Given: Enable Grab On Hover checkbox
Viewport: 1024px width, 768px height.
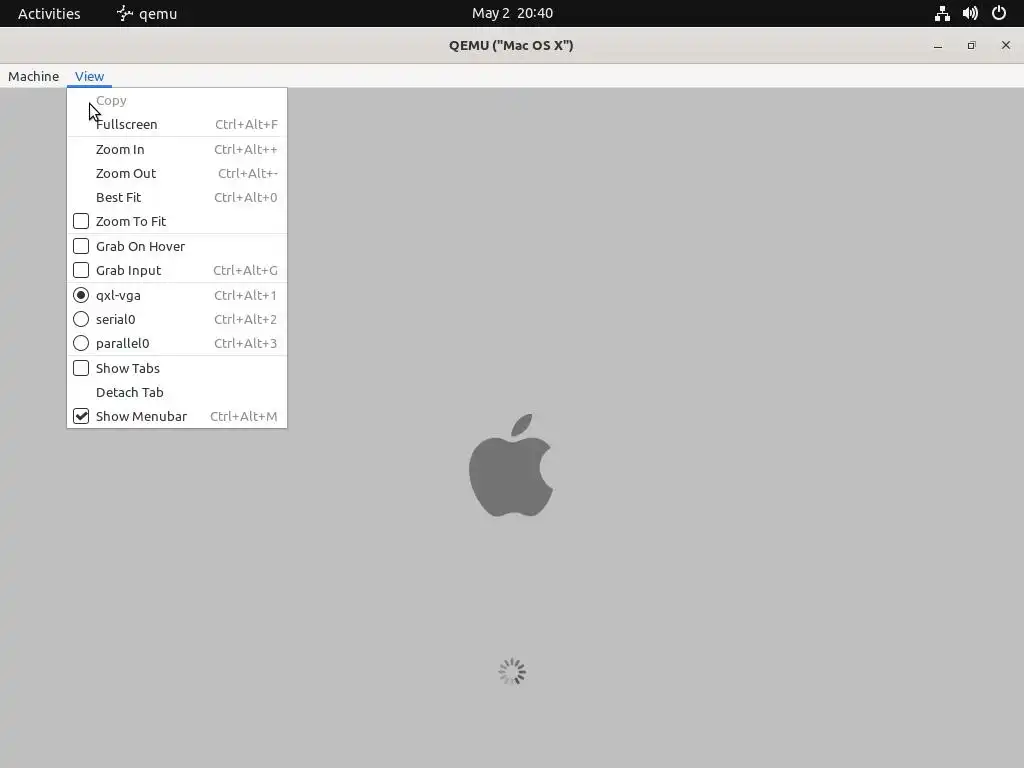Looking at the screenshot, I should 81,246.
